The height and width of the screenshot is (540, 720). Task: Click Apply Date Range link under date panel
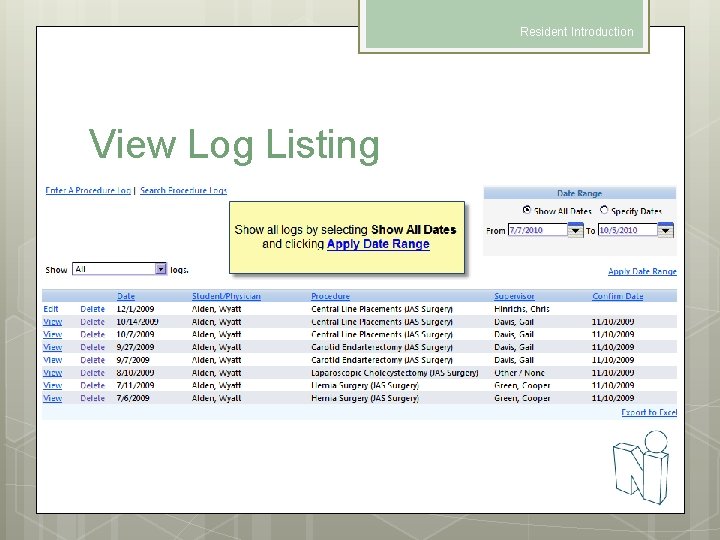[642, 271]
